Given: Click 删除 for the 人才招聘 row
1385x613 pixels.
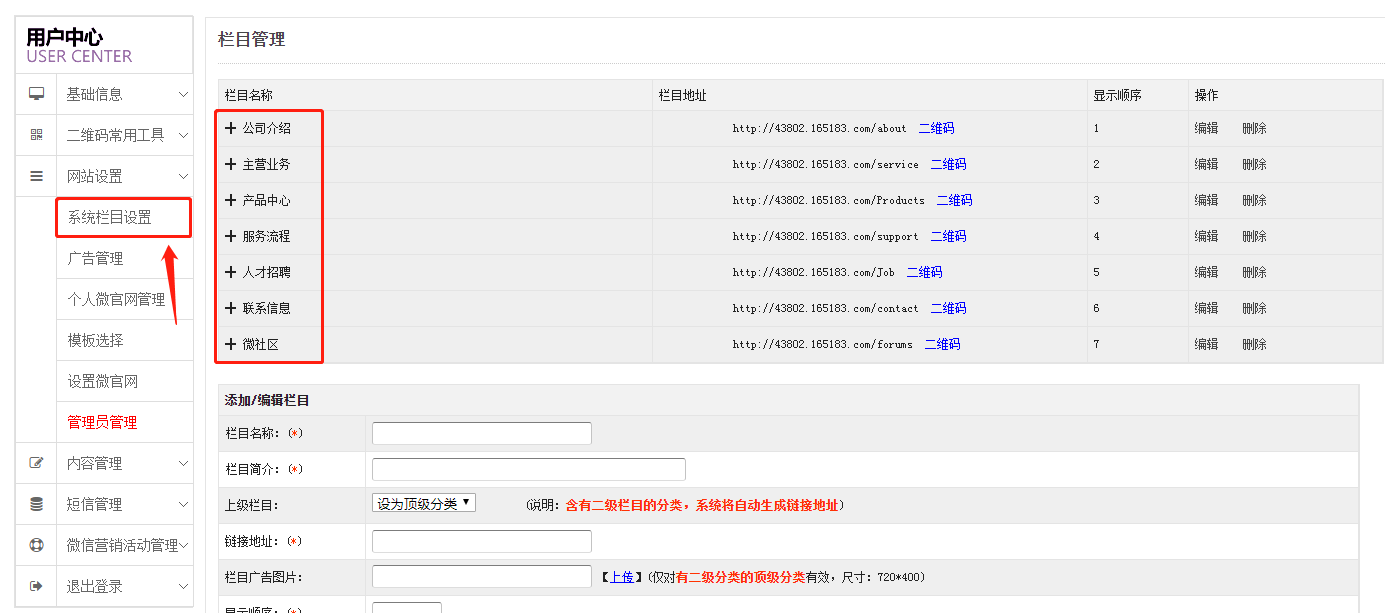Looking at the screenshot, I should 1254,272.
